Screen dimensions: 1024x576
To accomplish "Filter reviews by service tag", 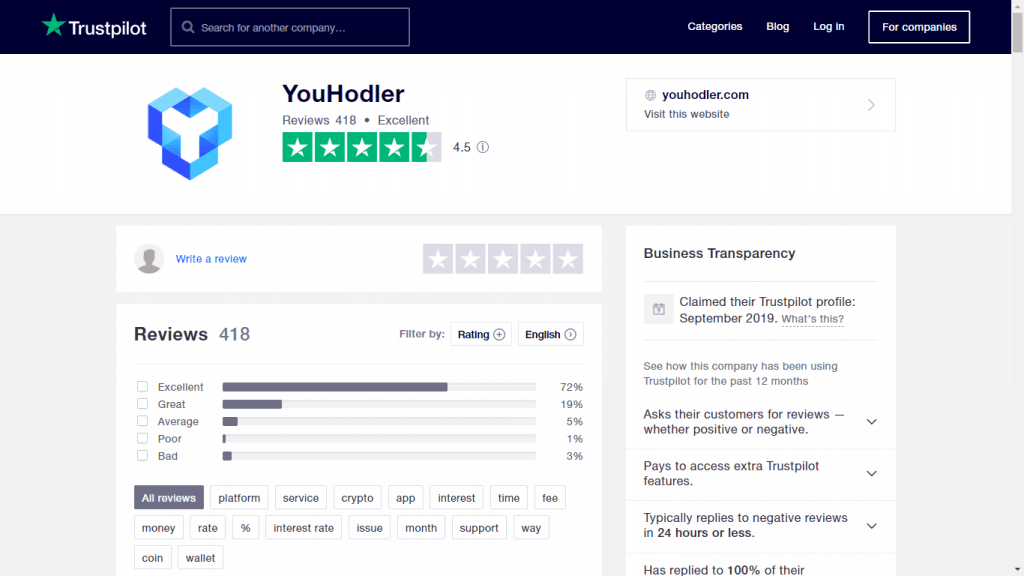I will click(300, 498).
